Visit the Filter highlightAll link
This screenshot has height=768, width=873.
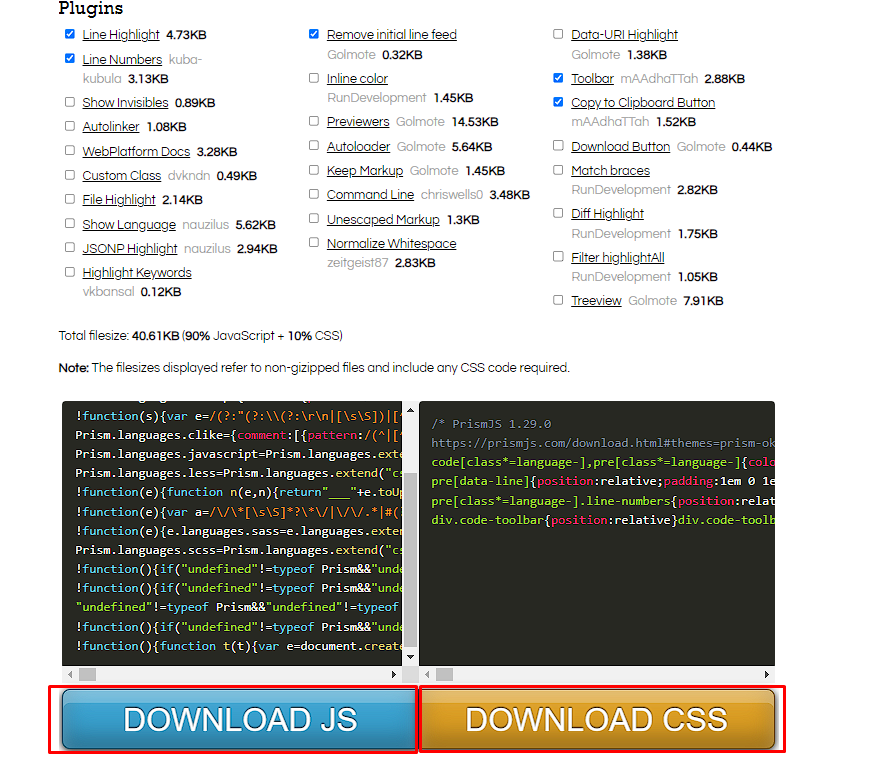pos(617,257)
